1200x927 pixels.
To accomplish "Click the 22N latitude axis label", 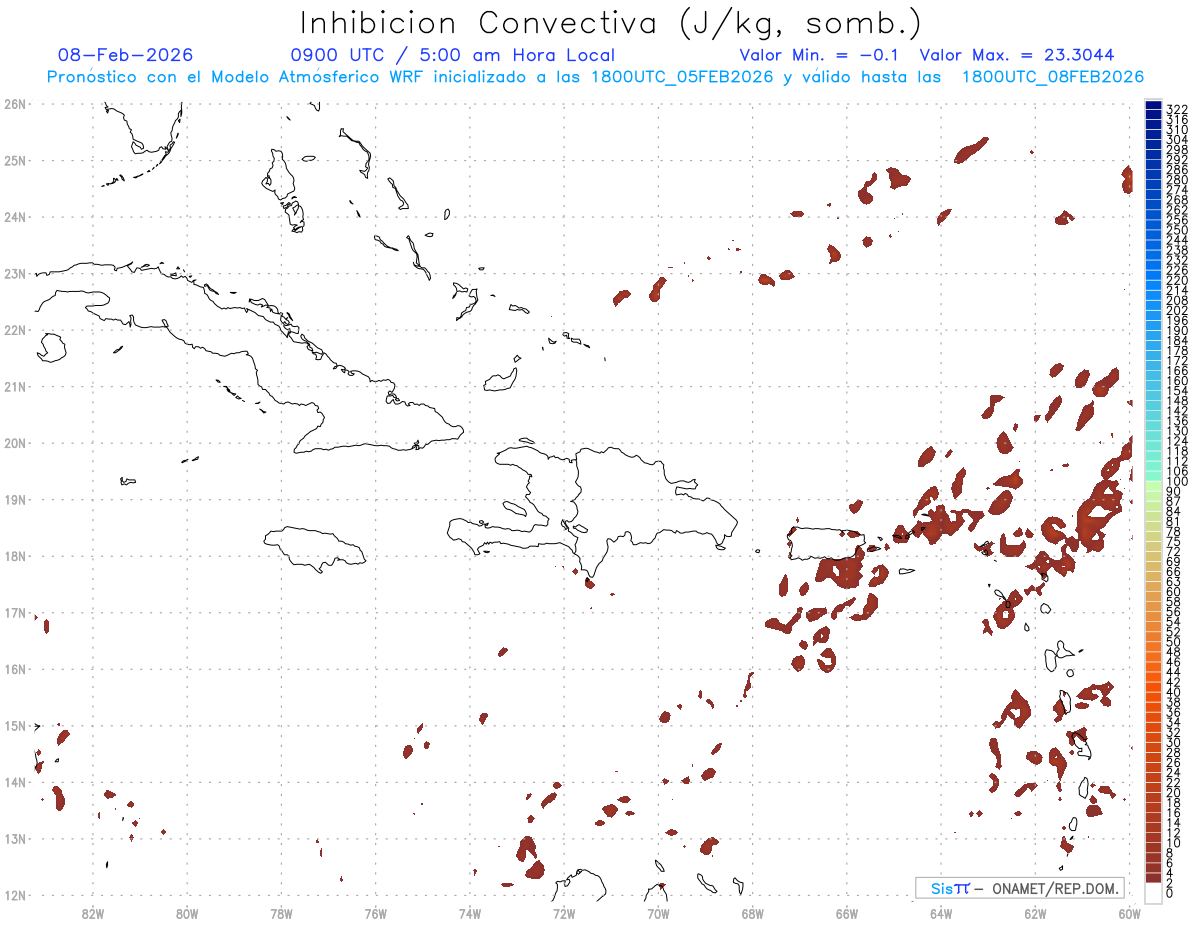I will [15, 329].
